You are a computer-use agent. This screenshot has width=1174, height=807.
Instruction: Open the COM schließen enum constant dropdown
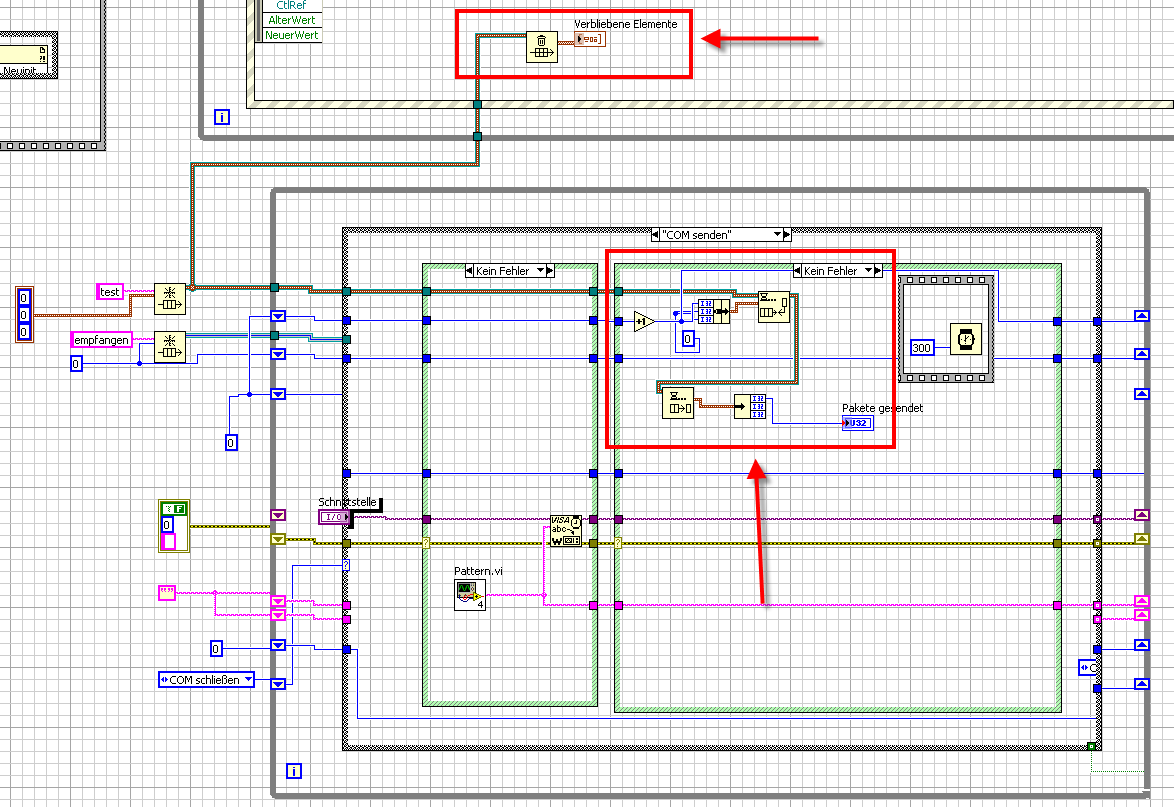(249, 680)
